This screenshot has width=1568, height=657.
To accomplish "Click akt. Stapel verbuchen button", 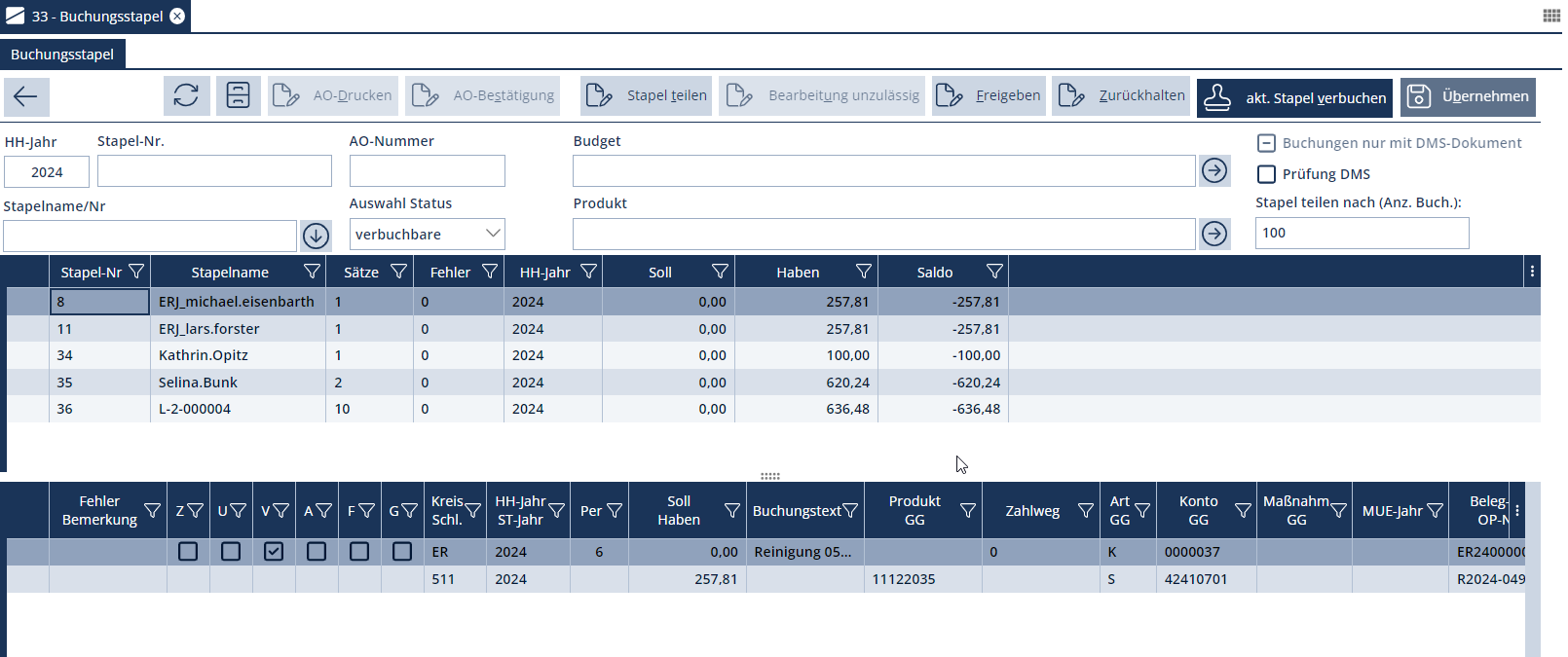I will coord(1294,97).
